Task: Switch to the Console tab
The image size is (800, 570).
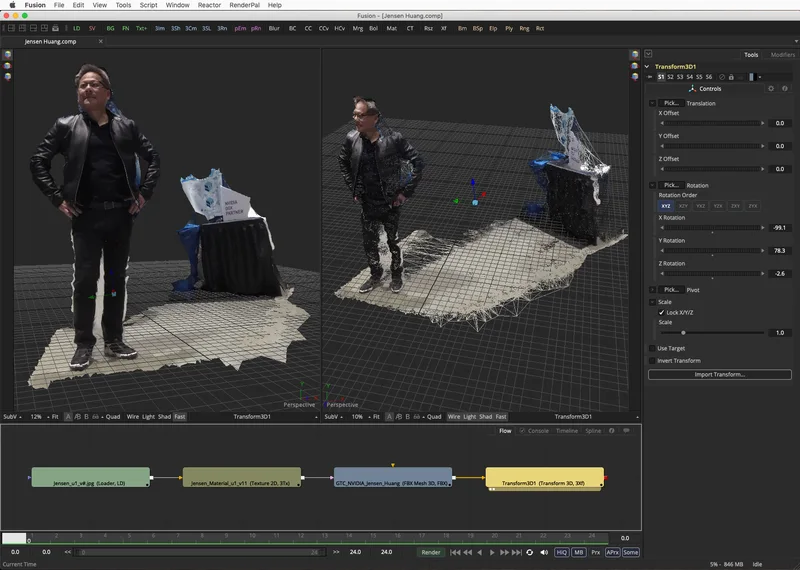Action: click(538, 431)
